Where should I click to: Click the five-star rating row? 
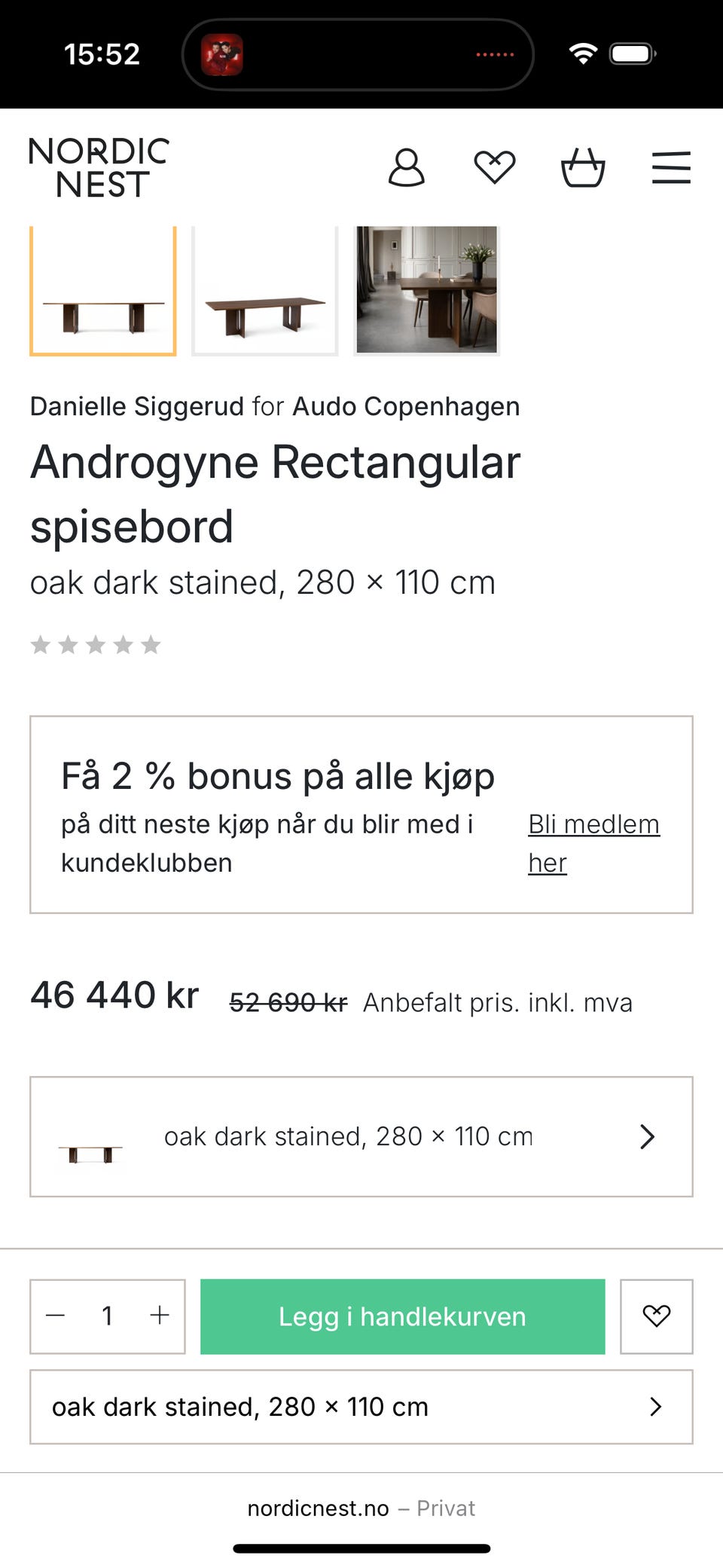point(96,645)
